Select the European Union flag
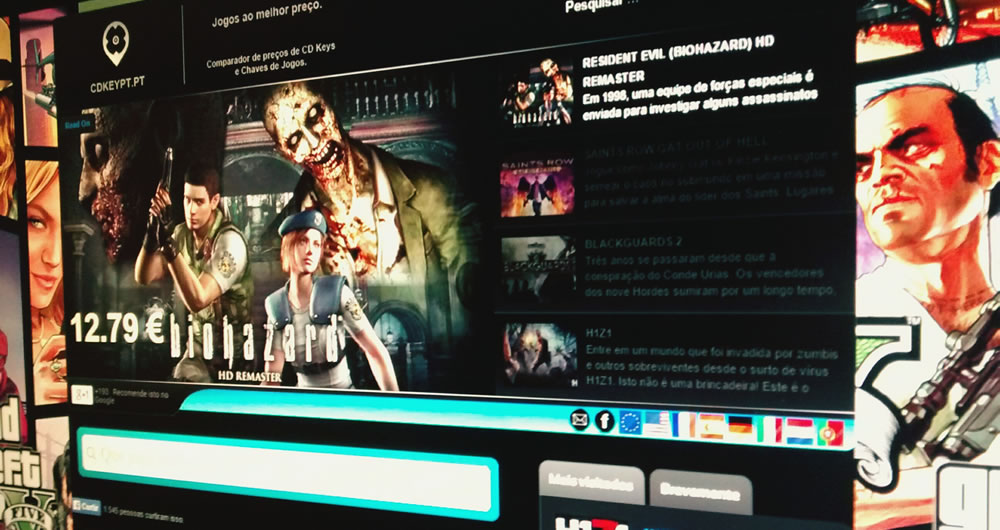The height and width of the screenshot is (530, 1000). coord(630,422)
